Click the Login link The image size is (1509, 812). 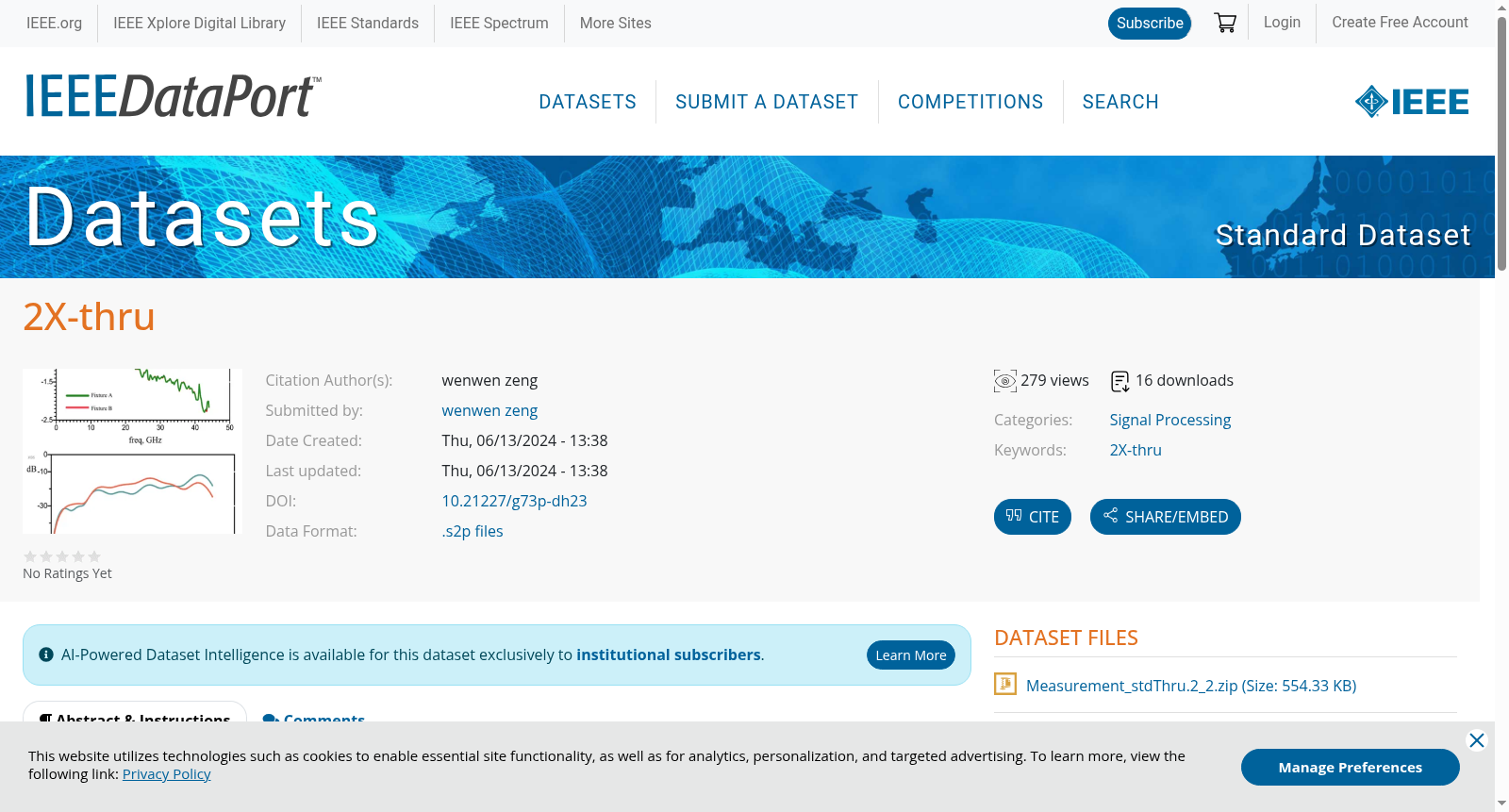(1282, 23)
